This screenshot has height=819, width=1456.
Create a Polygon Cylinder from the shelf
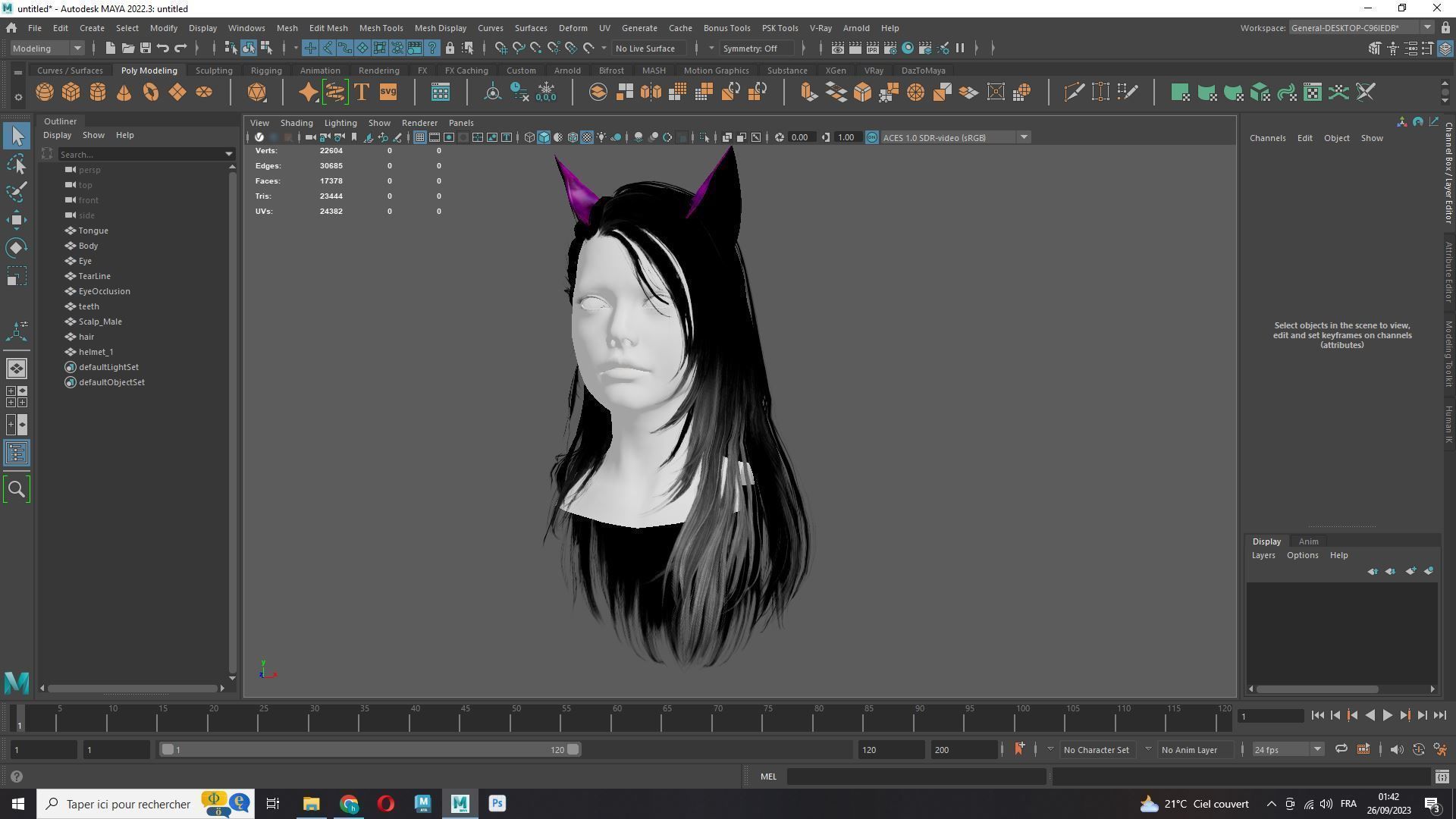point(98,93)
